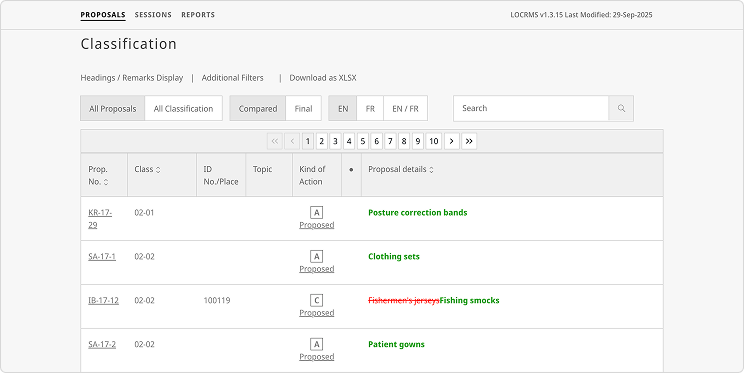Viewport: 744px width, 373px height.
Task: Open Headings / Remarks Display options
Action: point(131,78)
